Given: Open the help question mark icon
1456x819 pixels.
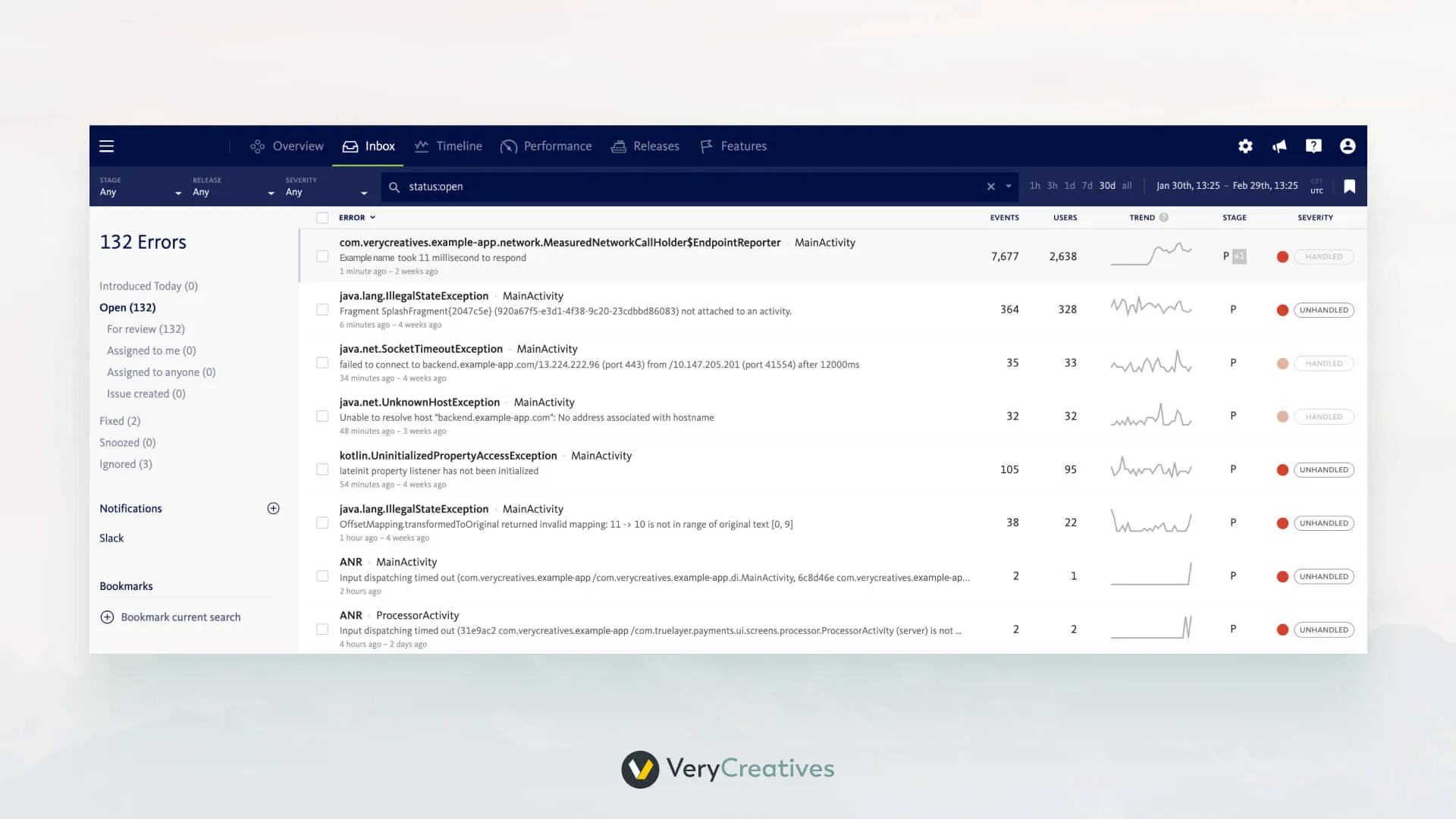Looking at the screenshot, I should pos(1313,146).
